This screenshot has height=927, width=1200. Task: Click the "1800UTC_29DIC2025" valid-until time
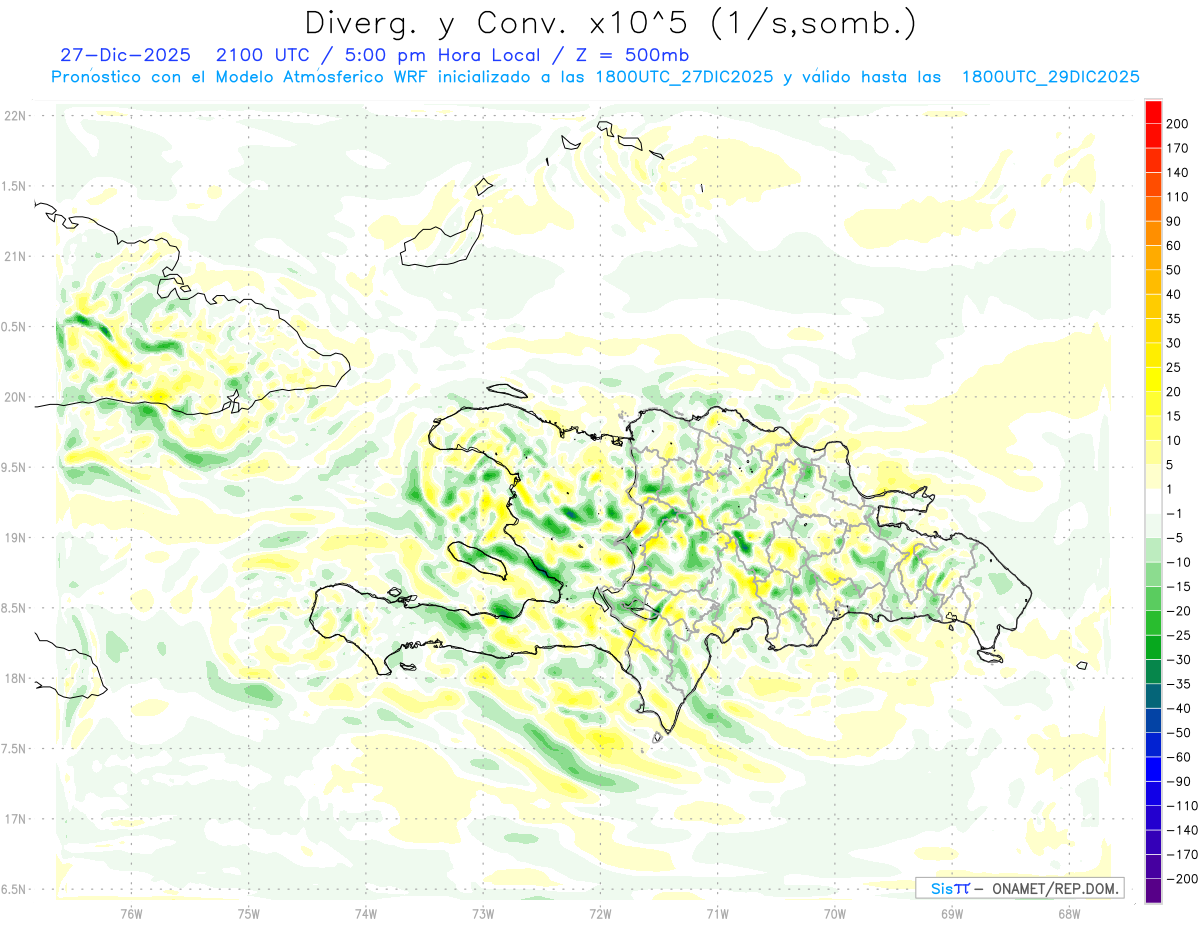pos(1049,77)
